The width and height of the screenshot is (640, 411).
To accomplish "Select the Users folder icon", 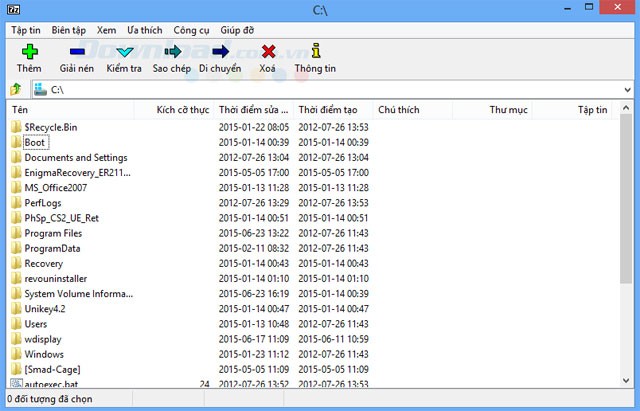I will pos(16,324).
